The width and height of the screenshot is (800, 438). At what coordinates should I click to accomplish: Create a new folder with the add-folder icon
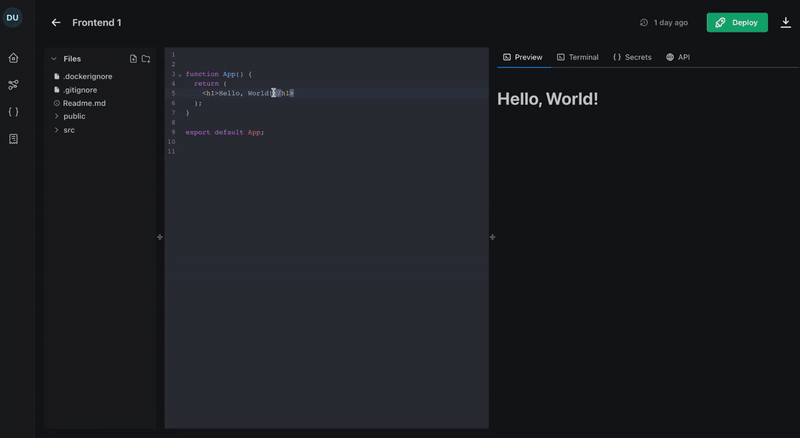coord(146,59)
